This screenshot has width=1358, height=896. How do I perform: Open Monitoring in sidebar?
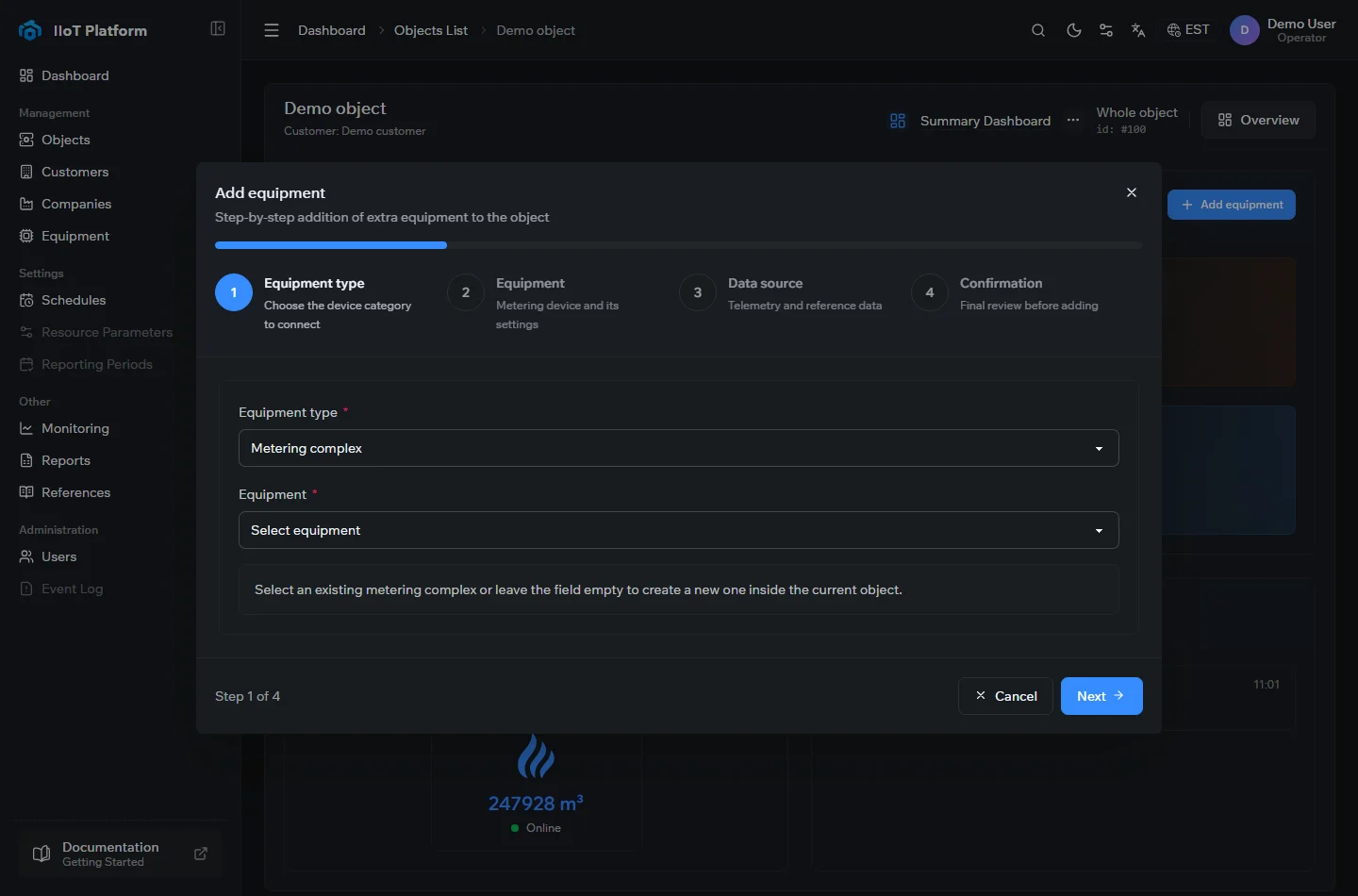pyautogui.click(x=75, y=428)
